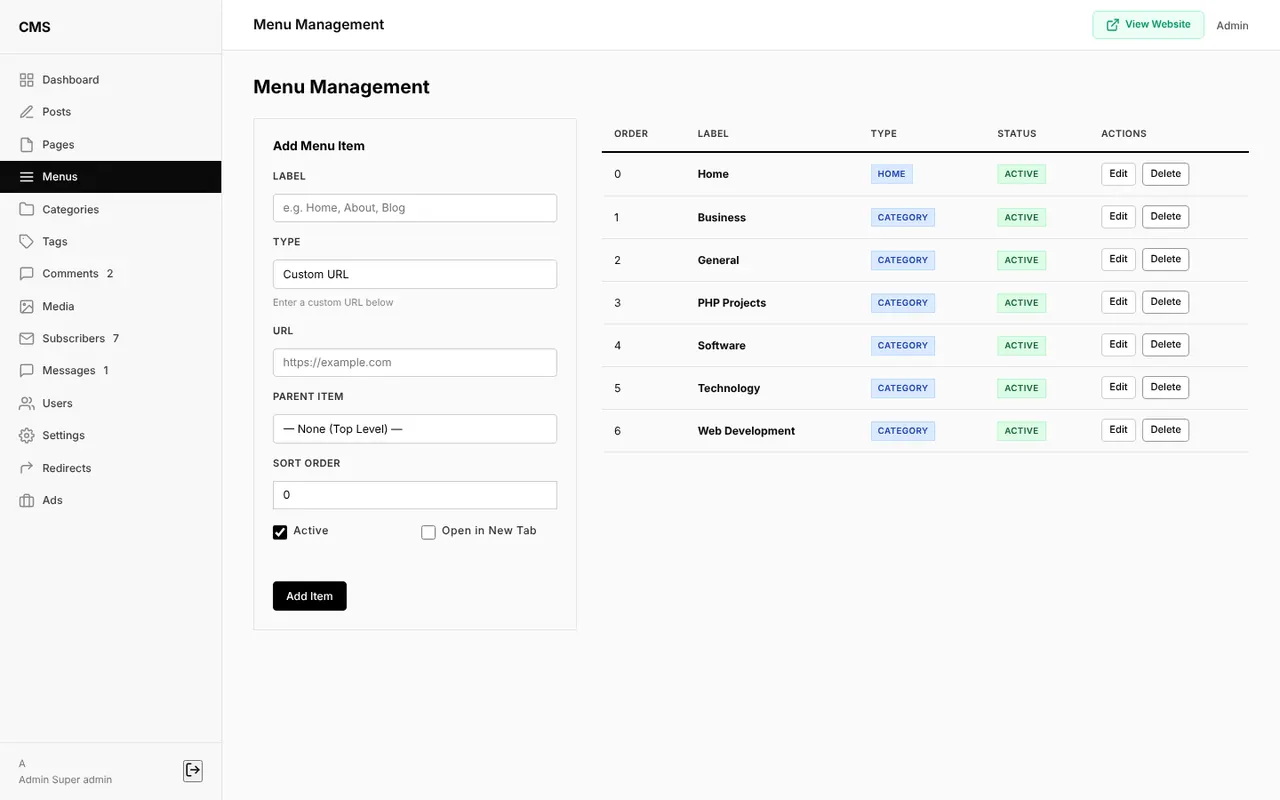Enable the Open in New Tab checkbox
The height and width of the screenshot is (800, 1280).
coord(428,532)
